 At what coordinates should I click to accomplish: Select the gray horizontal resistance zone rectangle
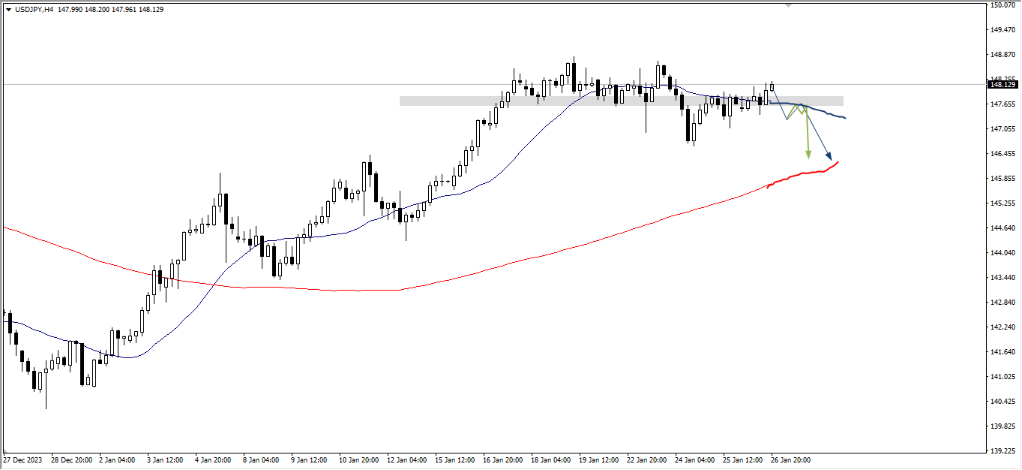pos(620,101)
